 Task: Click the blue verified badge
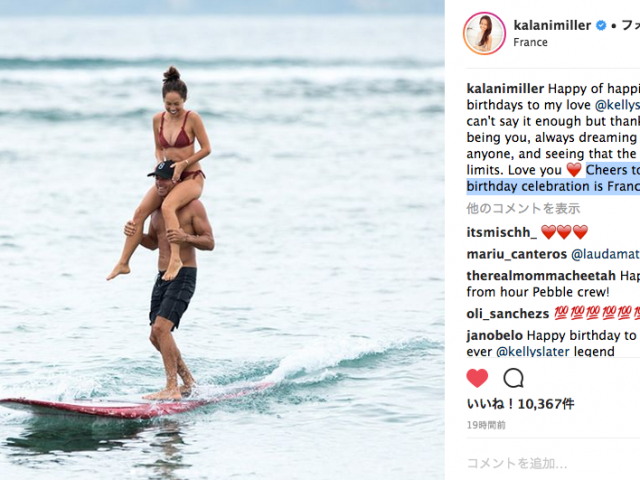pyautogui.click(x=601, y=25)
